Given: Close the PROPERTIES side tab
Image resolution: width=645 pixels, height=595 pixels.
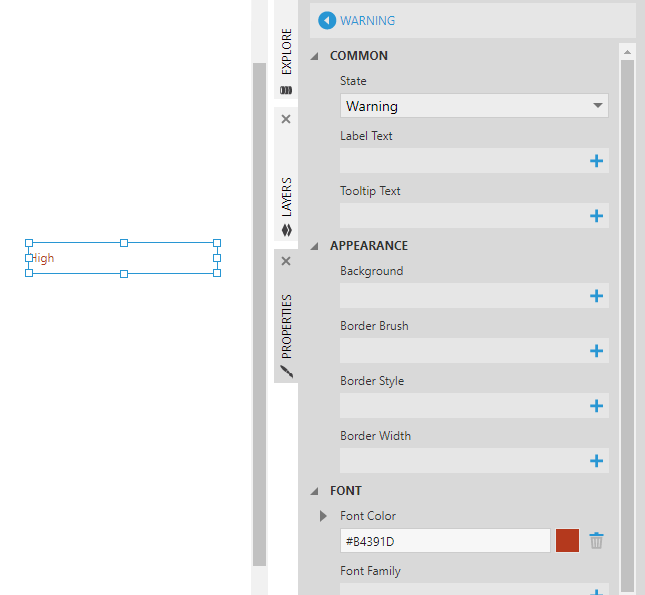Looking at the screenshot, I should point(286,261).
